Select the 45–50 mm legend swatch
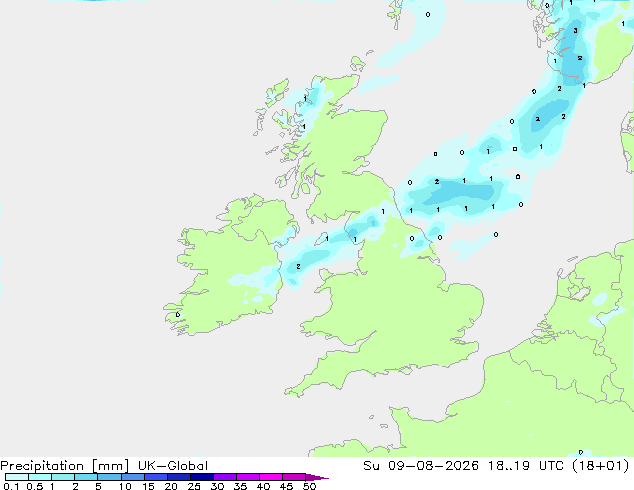The image size is (634, 490). [294, 477]
